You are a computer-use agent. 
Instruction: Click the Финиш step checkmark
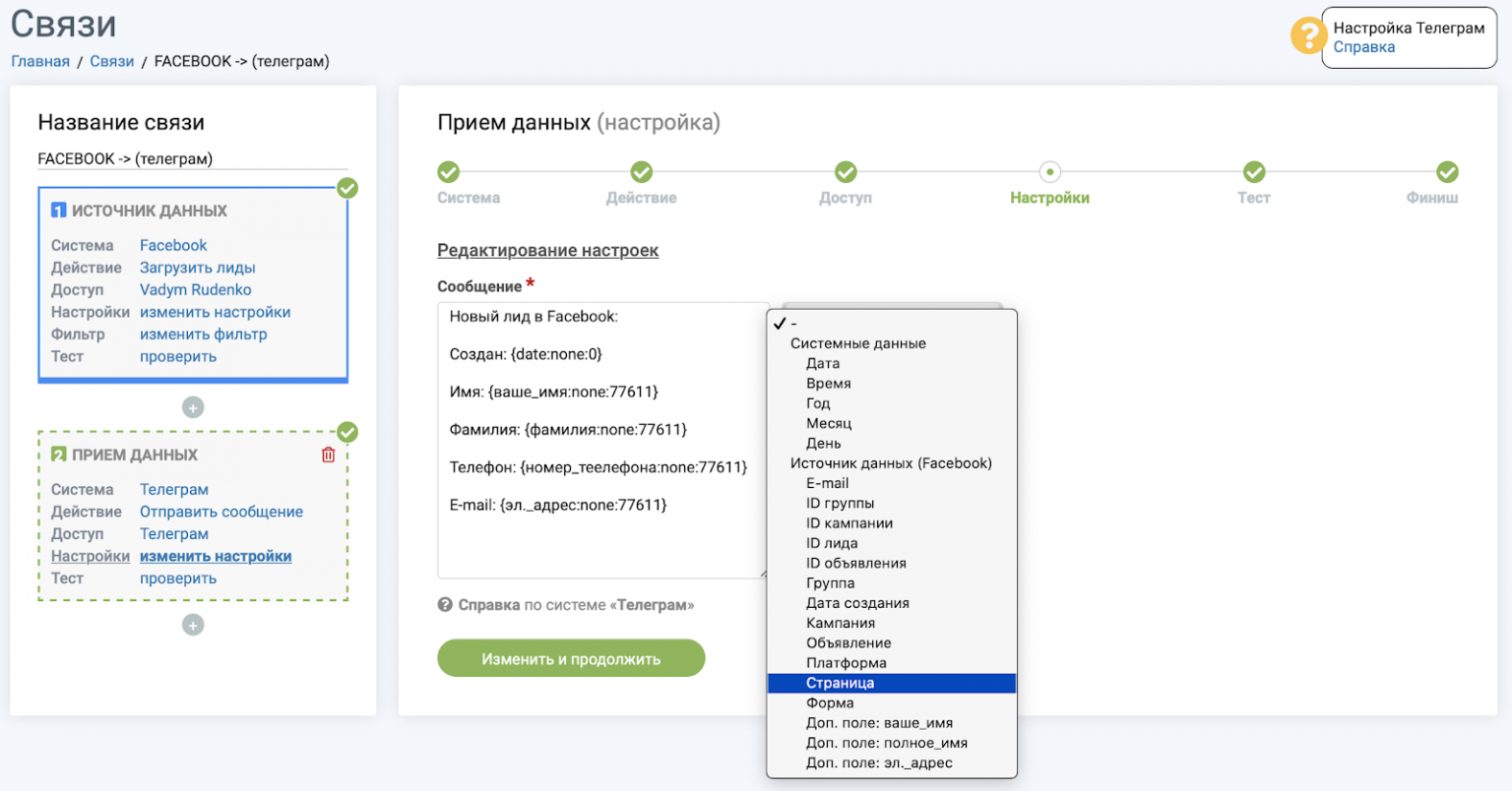click(1447, 172)
